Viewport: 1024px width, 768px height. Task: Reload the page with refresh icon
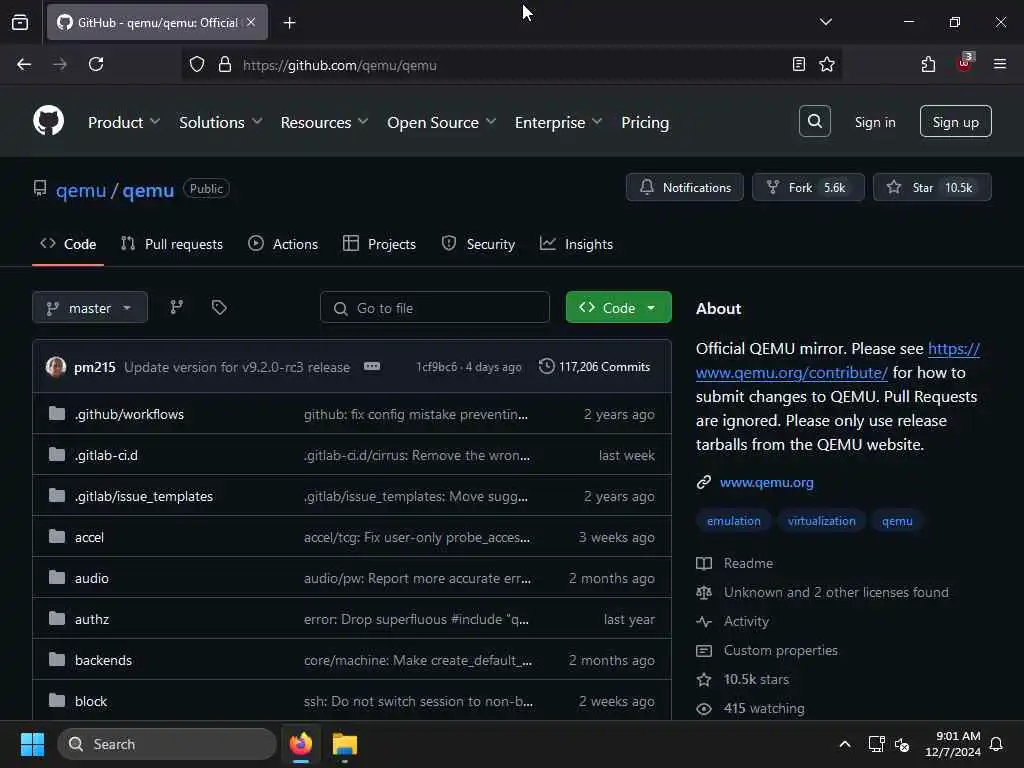point(96,65)
